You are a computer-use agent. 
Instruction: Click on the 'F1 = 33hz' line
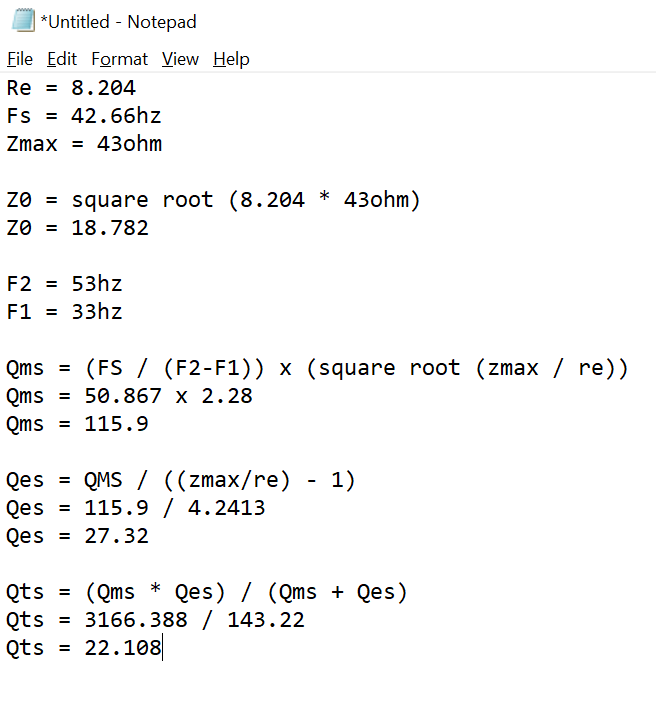[x=64, y=312]
